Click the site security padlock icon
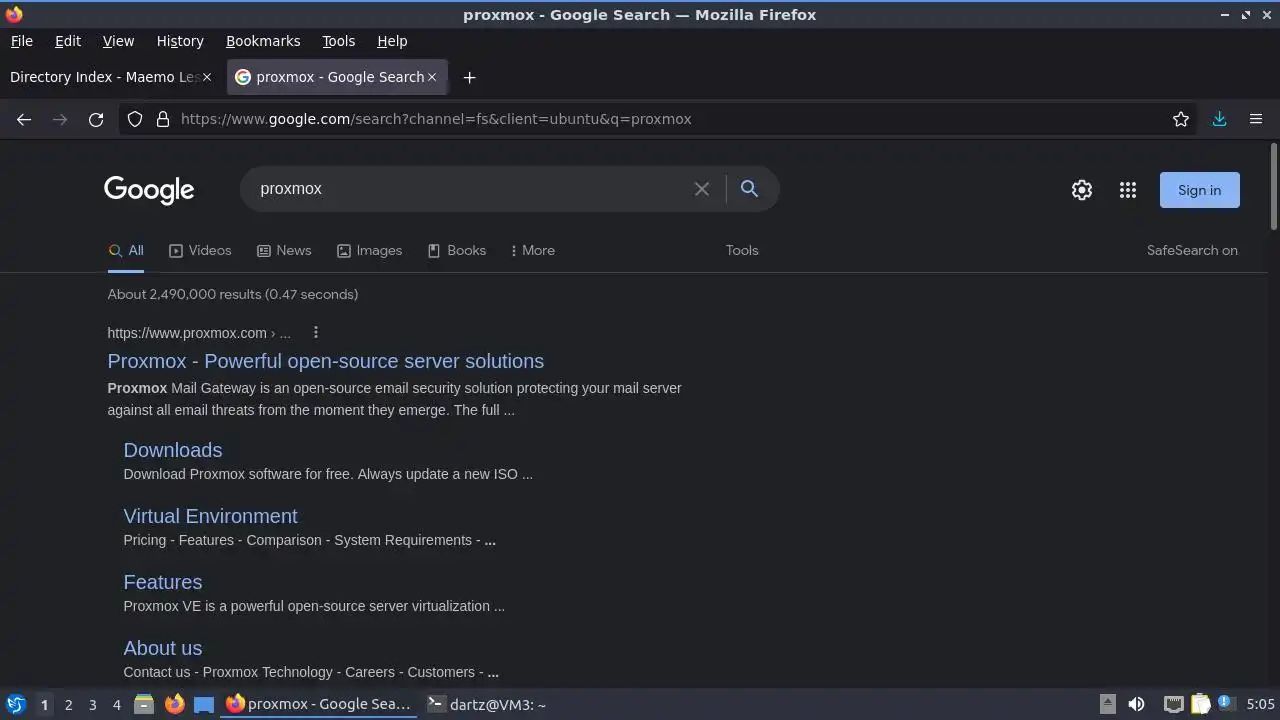 tap(163, 119)
